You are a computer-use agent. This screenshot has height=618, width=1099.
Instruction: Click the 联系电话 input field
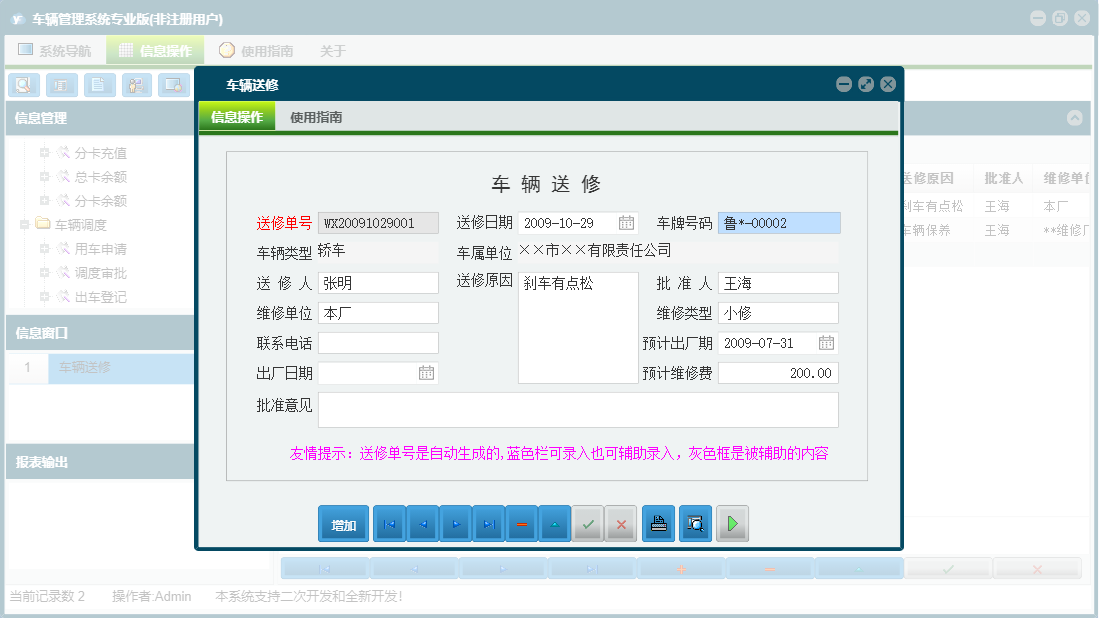[378, 342]
